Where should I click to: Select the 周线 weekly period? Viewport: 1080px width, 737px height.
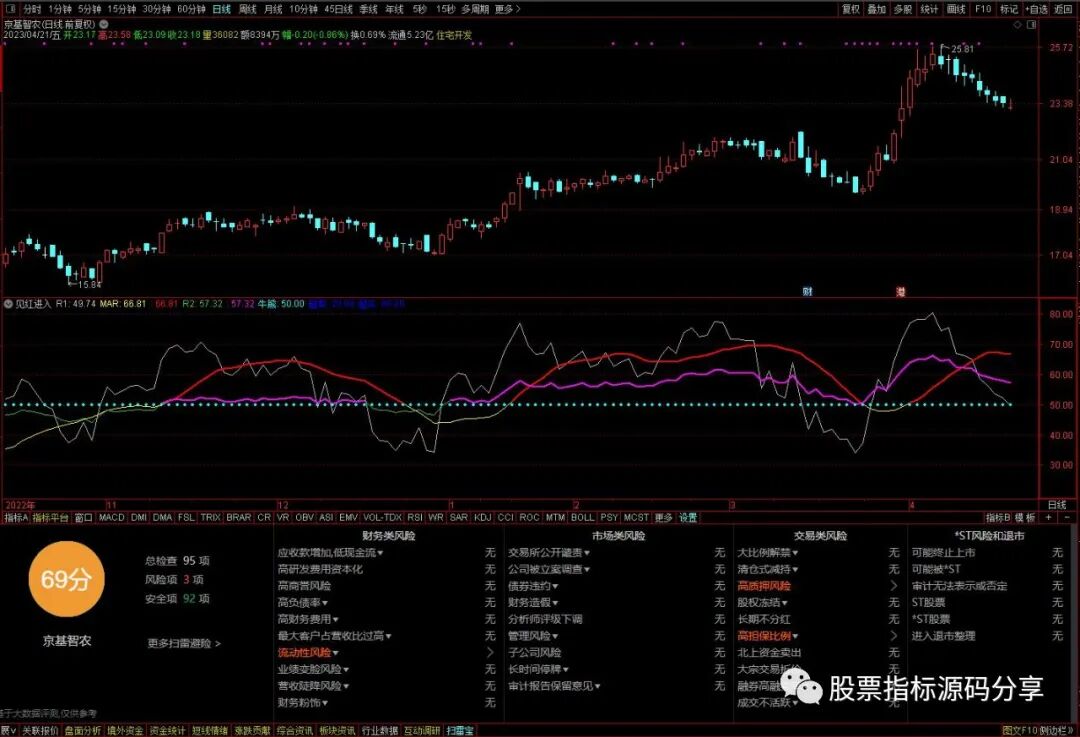247,9
